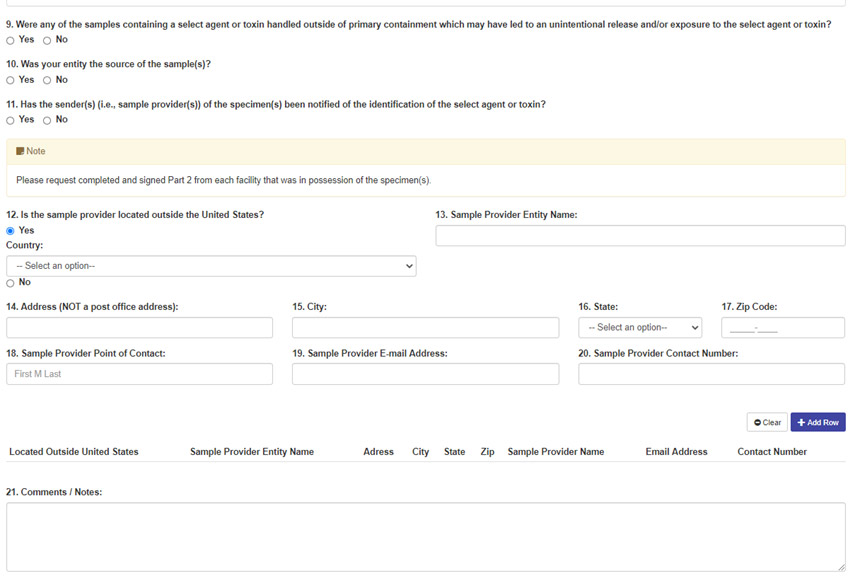
Task: Choose Yes for entity being sample source
Action: [x=10, y=80]
